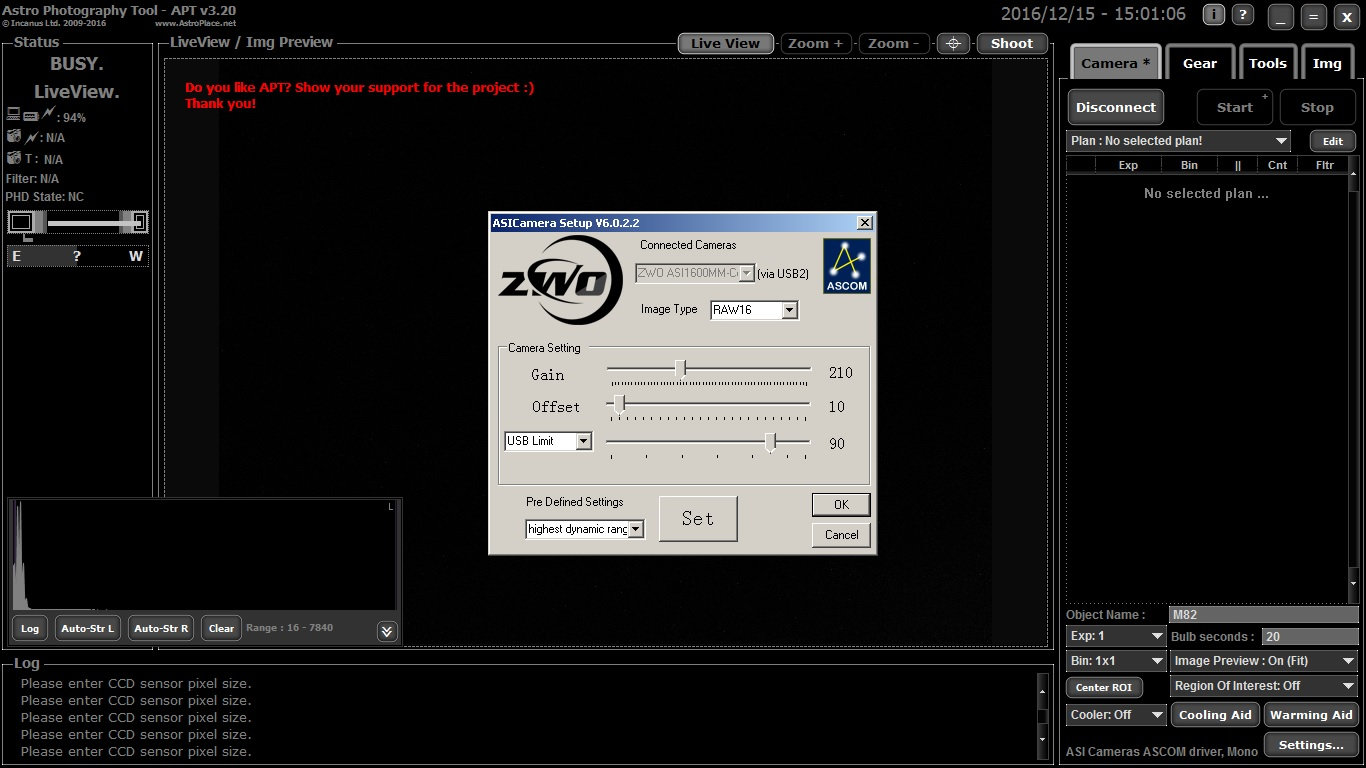Open Bin: 1x1 dropdown
The image size is (1366, 768).
[1116, 661]
